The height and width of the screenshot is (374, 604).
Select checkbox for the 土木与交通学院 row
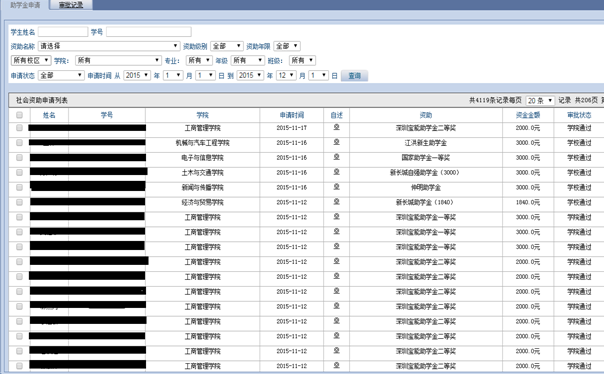[x=19, y=173]
